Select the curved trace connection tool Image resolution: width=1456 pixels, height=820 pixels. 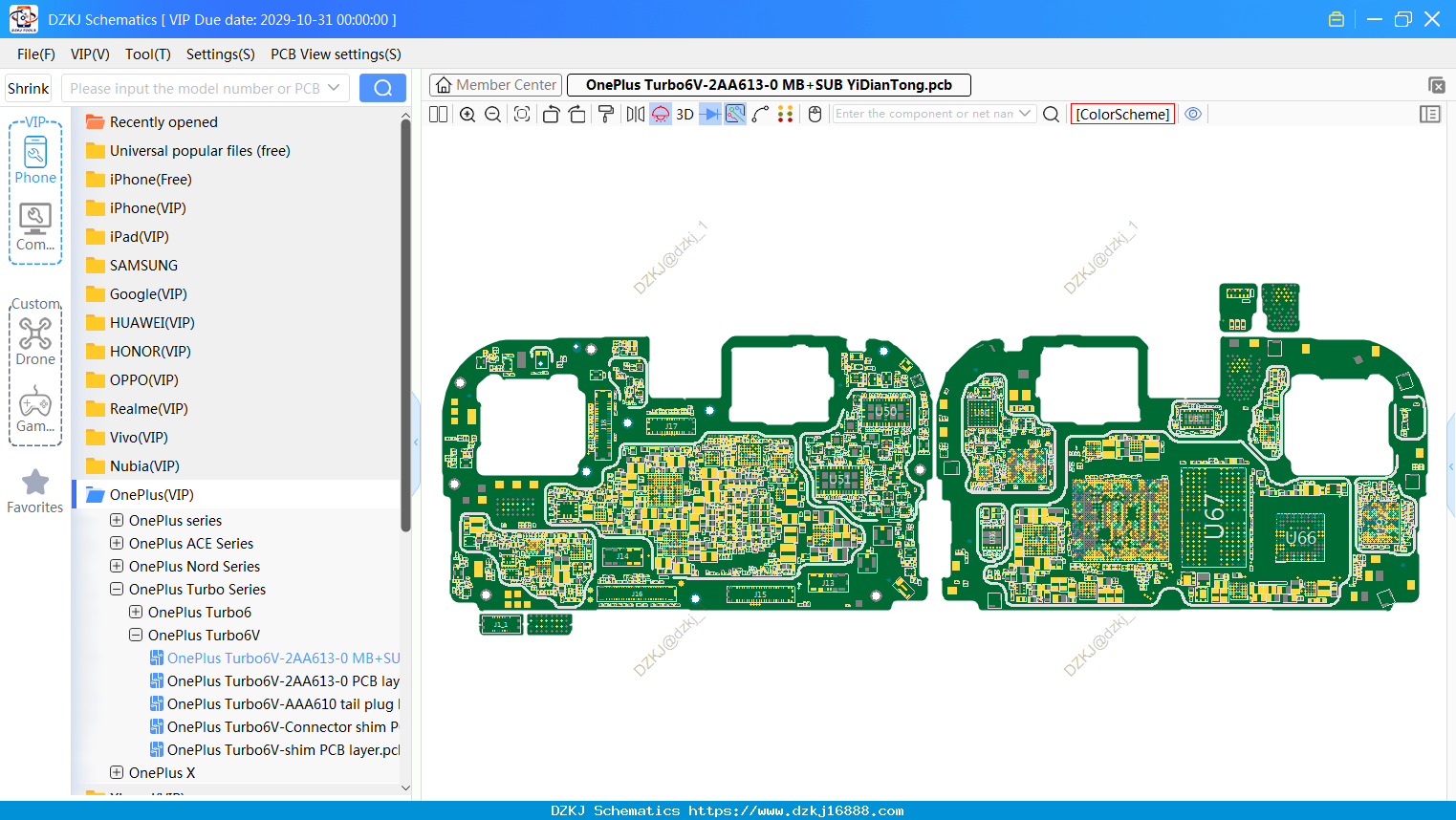[761, 115]
